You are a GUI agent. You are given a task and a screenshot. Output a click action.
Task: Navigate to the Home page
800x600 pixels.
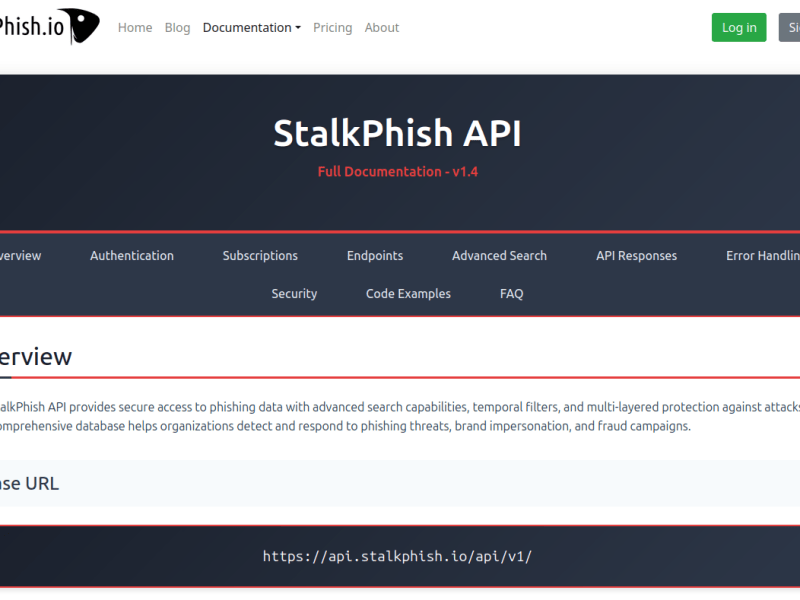coord(135,27)
